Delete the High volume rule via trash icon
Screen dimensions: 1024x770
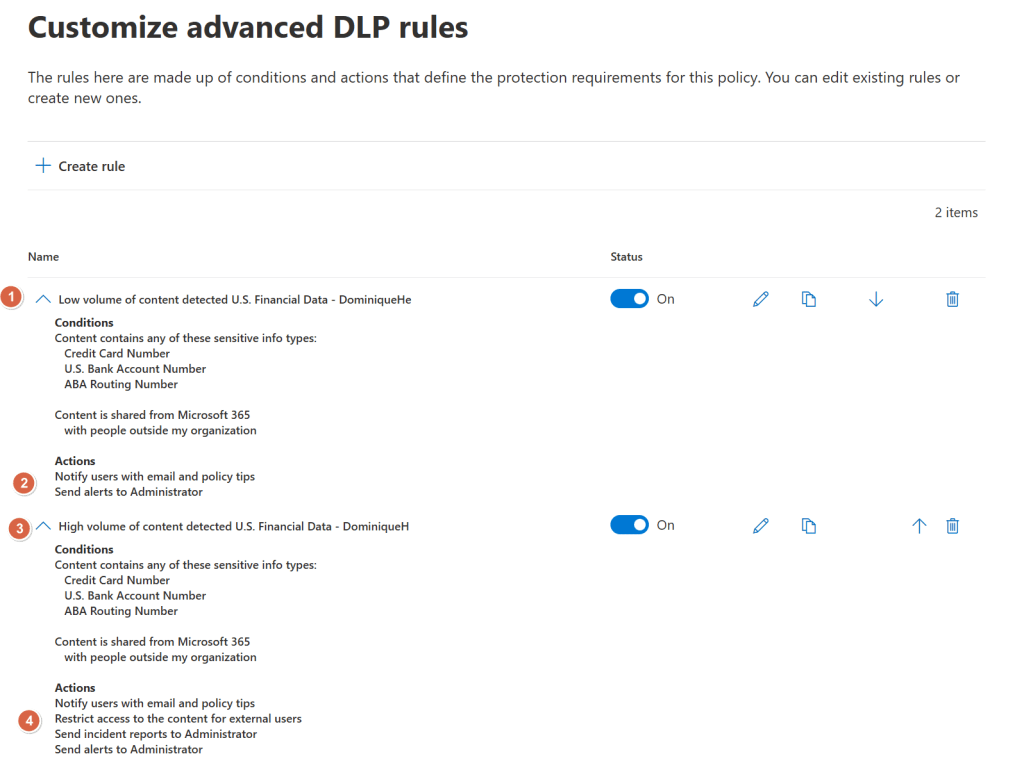pos(952,526)
